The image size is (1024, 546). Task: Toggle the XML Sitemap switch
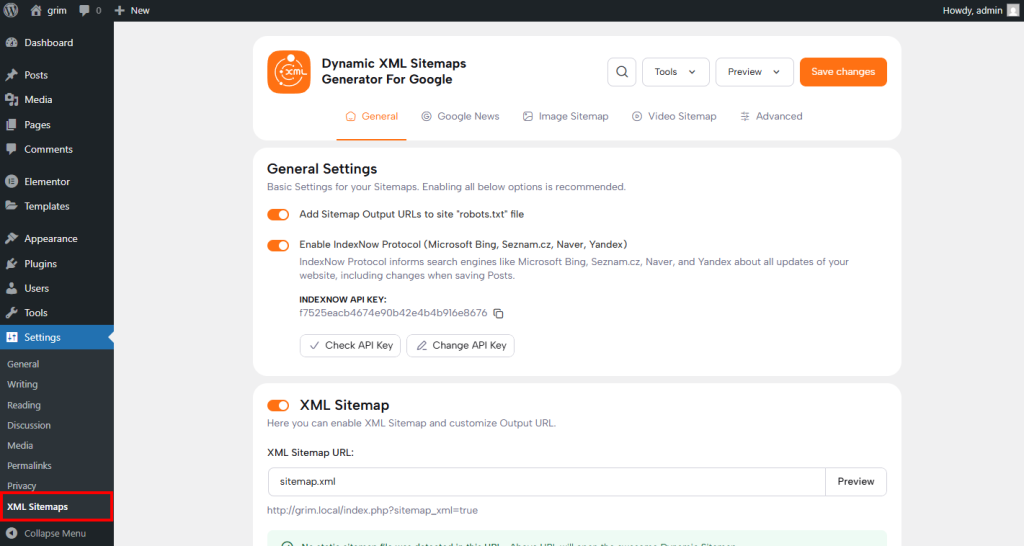pos(278,406)
